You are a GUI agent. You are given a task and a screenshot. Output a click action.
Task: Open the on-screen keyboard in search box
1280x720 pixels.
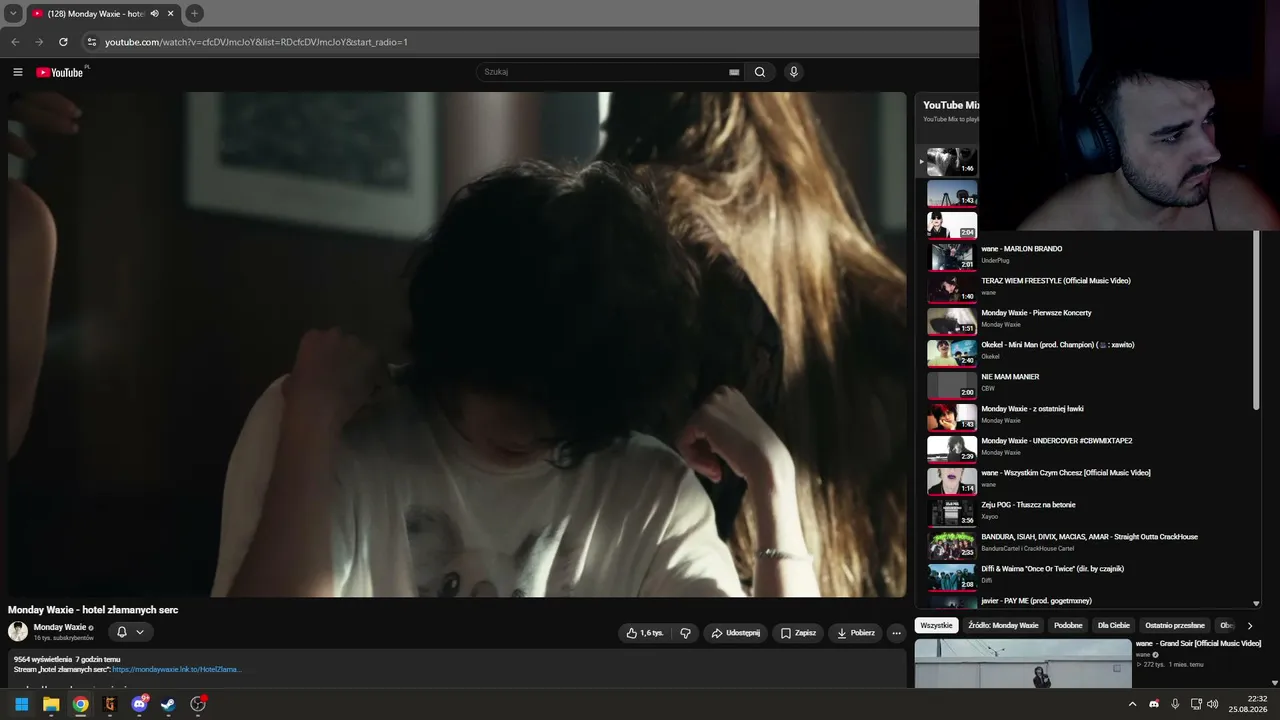point(734,72)
